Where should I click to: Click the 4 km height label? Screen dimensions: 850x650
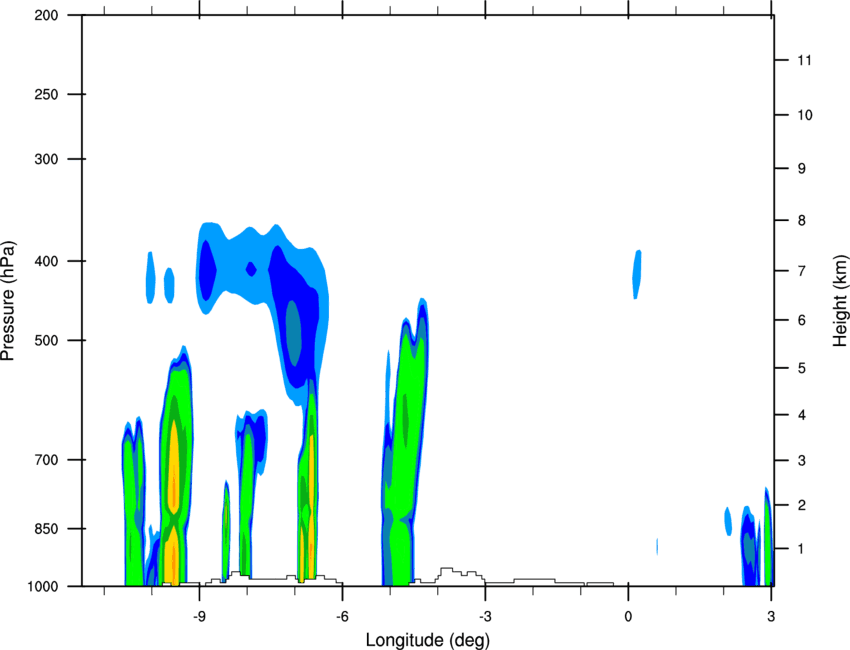802,415
